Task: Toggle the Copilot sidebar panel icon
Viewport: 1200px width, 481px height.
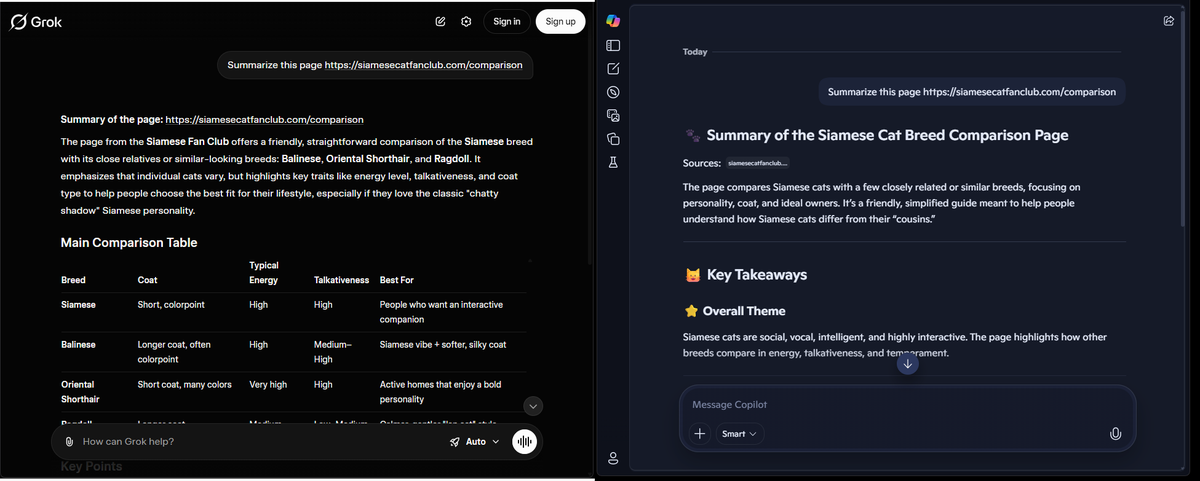Action: [614, 45]
